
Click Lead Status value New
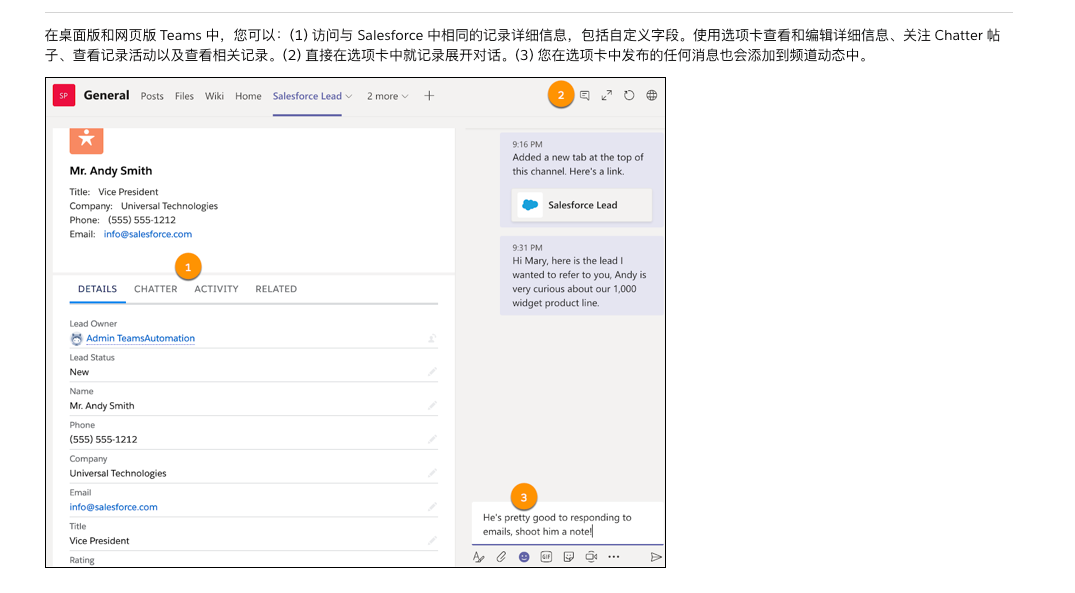coord(80,372)
